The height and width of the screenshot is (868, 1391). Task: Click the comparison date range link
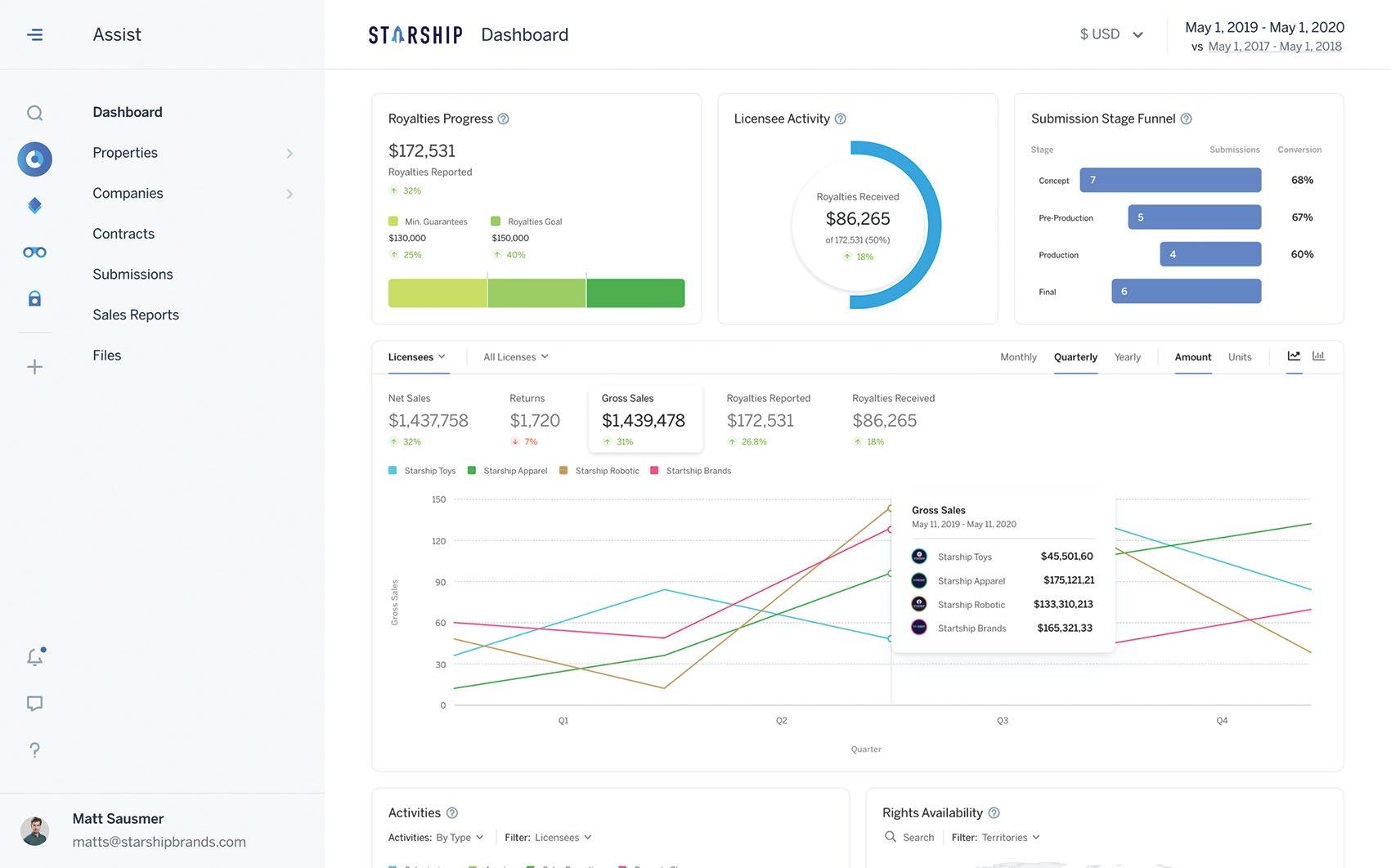pos(1275,47)
